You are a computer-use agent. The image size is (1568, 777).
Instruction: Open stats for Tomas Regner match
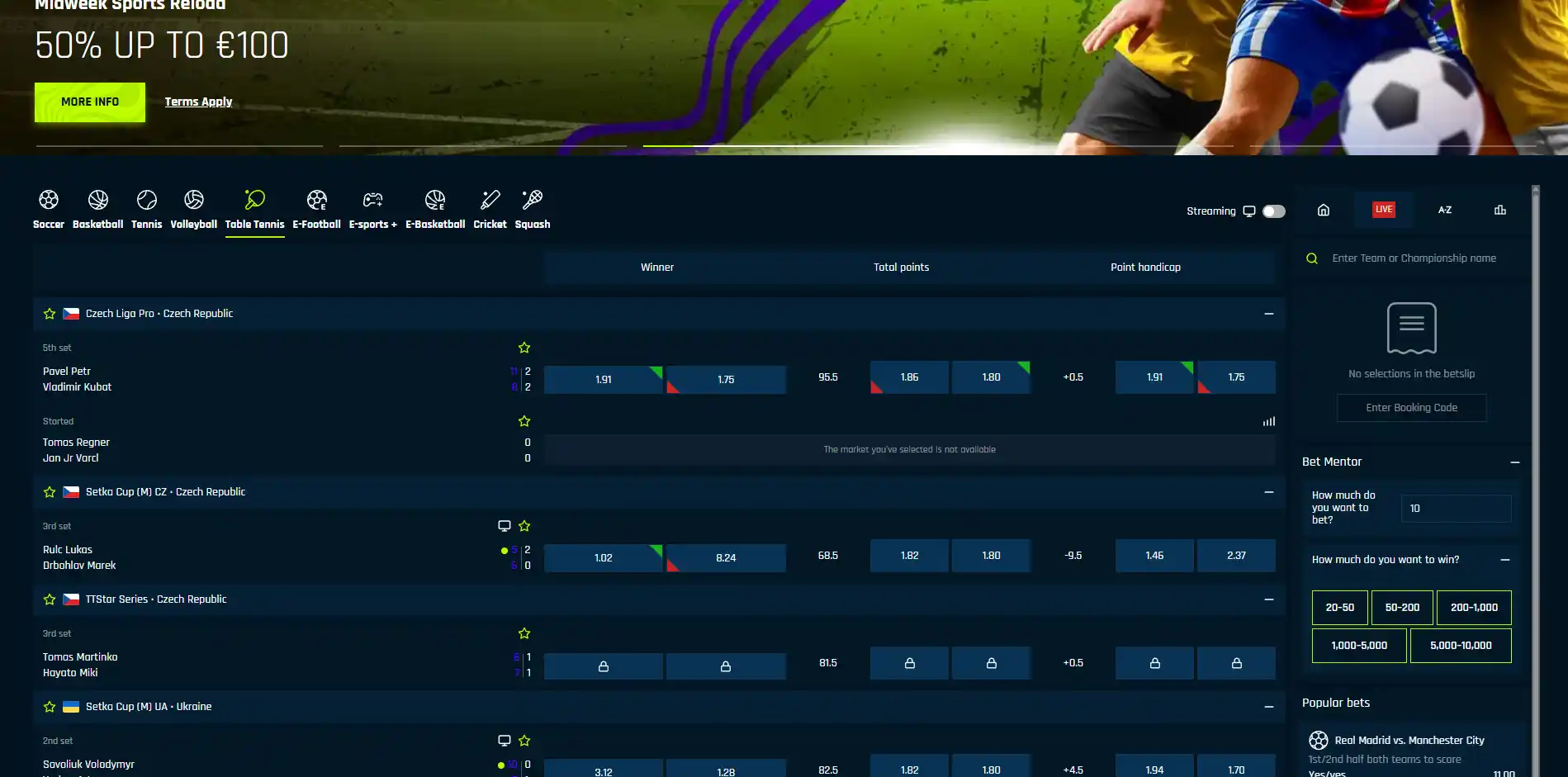coord(1269,421)
